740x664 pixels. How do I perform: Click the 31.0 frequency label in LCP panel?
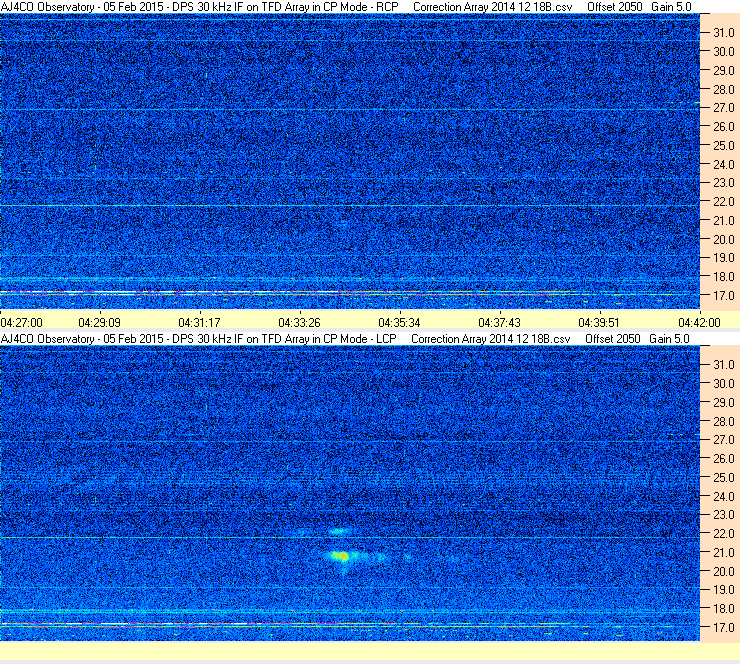[x=723, y=365]
